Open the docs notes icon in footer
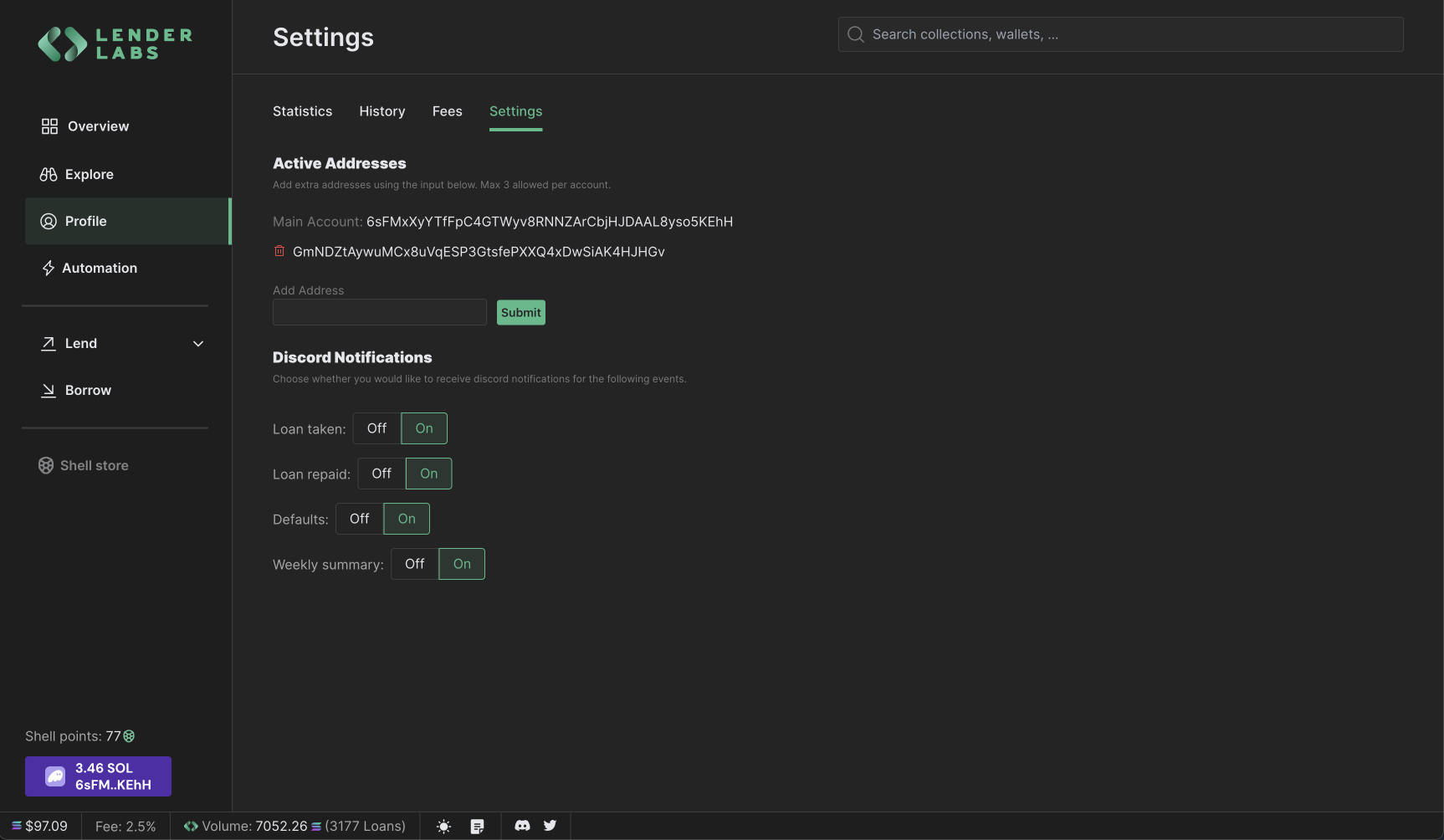This screenshot has width=1444, height=840. [x=477, y=827]
